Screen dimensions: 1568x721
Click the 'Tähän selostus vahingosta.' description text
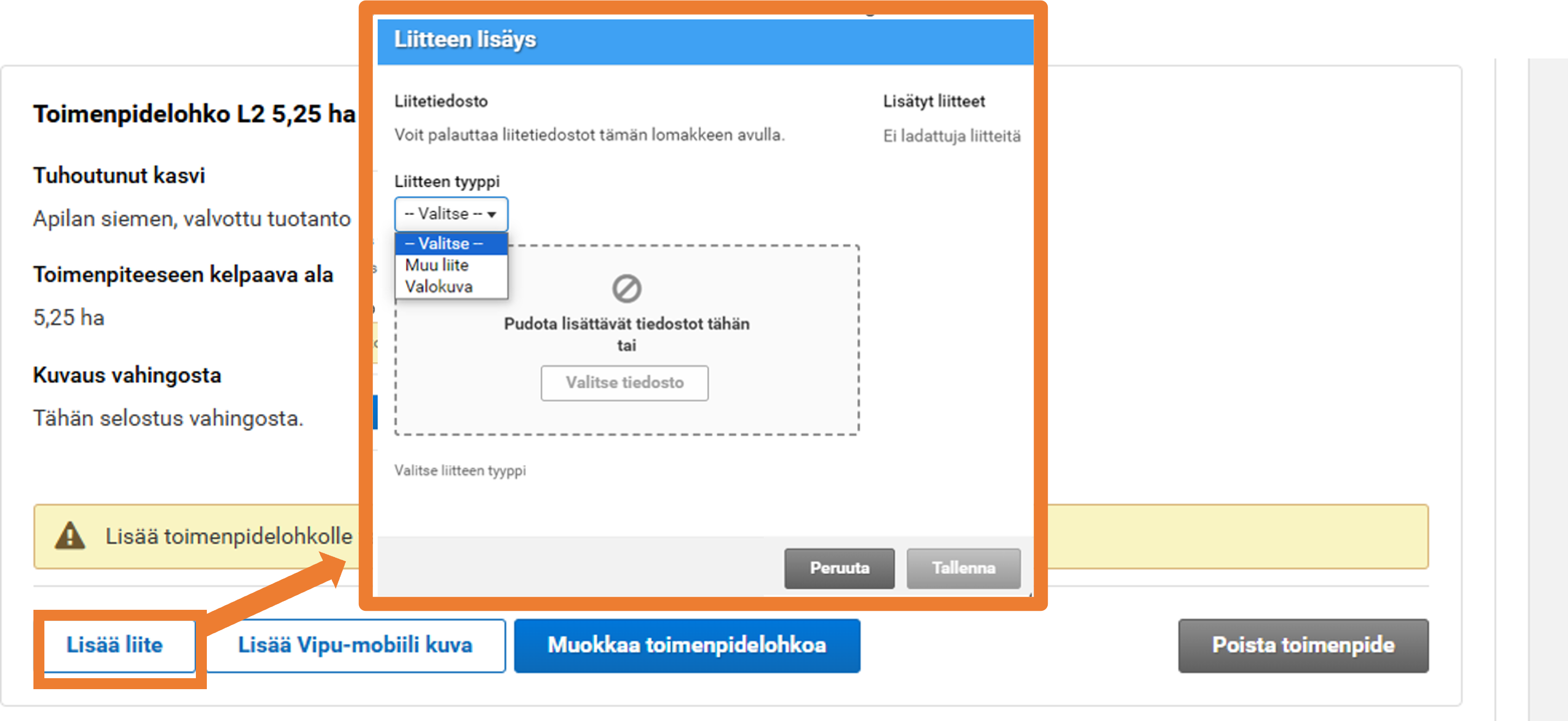[168, 418]
